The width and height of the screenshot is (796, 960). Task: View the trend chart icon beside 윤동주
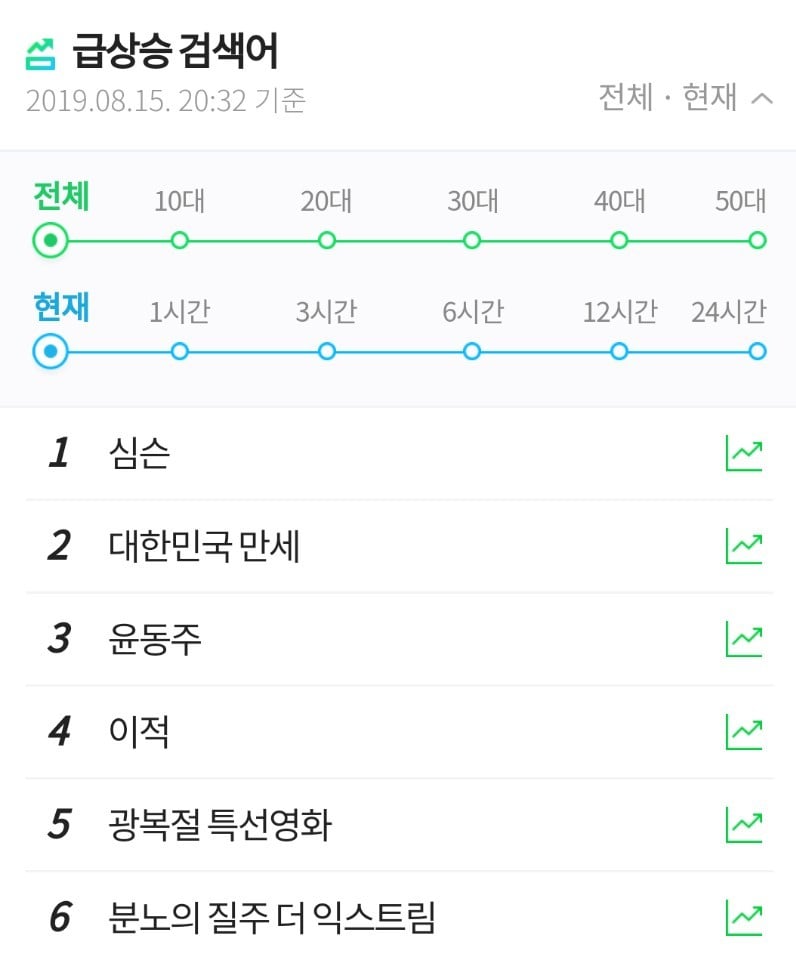coord(744,639)
